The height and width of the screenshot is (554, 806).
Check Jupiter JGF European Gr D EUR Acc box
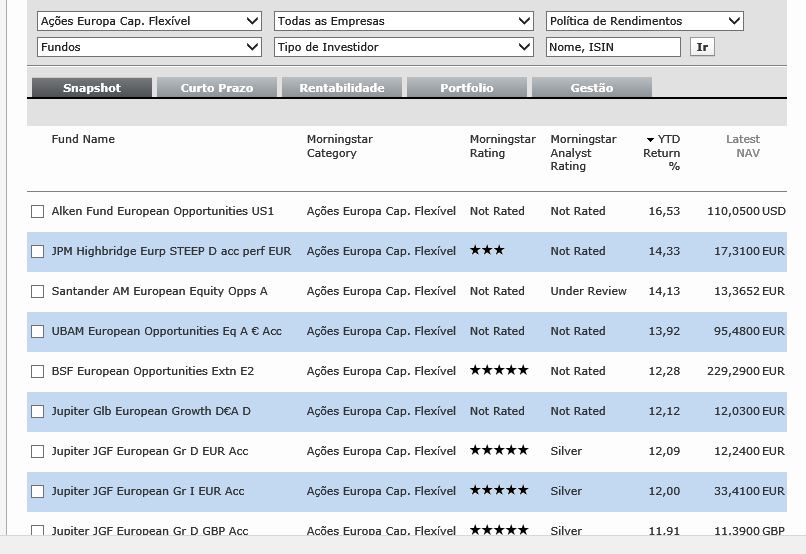click(38, 452)
